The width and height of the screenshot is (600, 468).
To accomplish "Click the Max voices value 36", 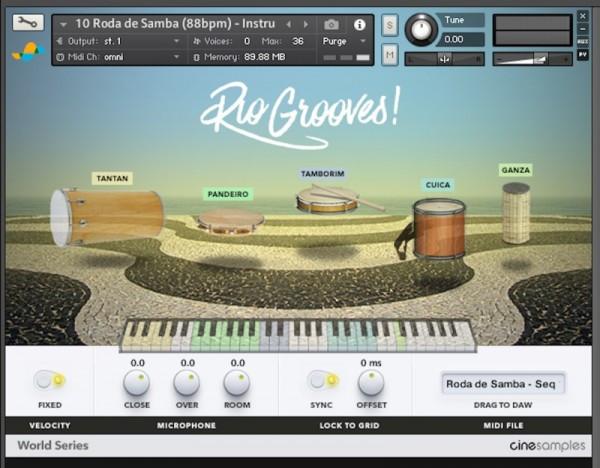I will pos(298,41).
